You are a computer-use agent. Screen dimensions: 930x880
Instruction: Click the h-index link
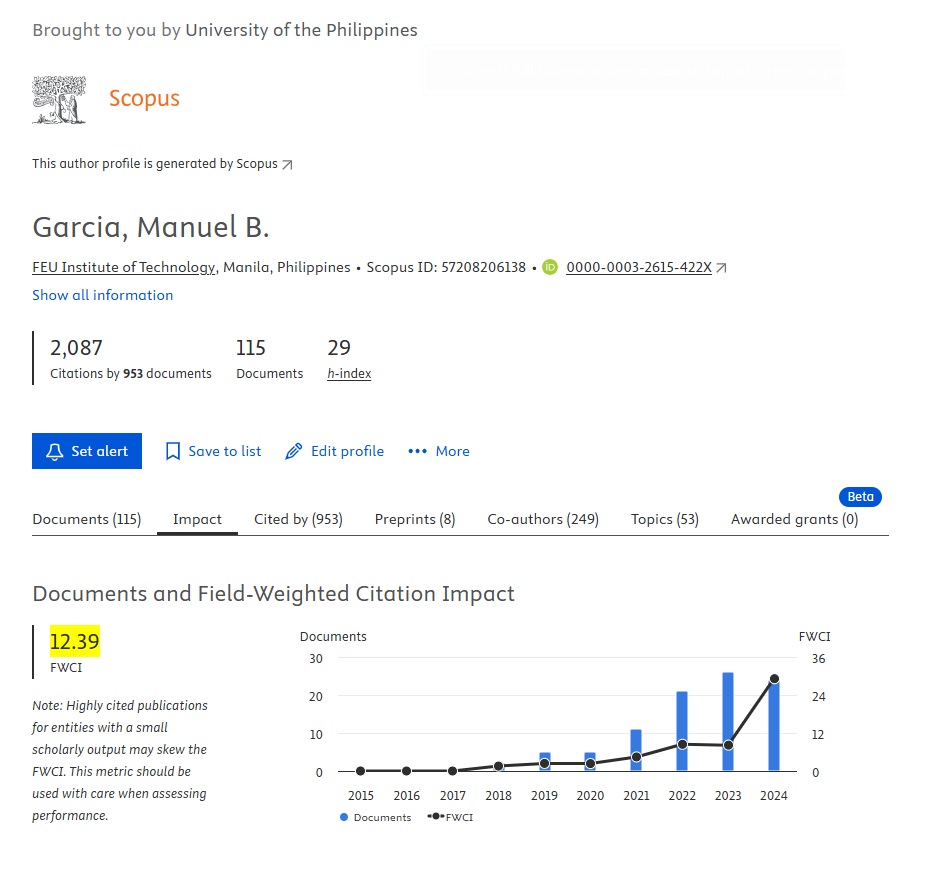[349, 373]
